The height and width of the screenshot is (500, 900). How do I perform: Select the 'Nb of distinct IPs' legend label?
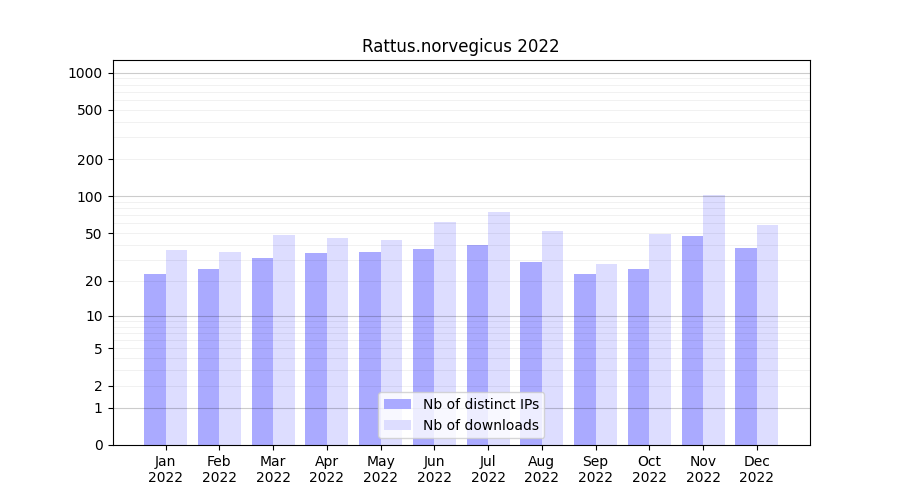[x=480, y=404]
